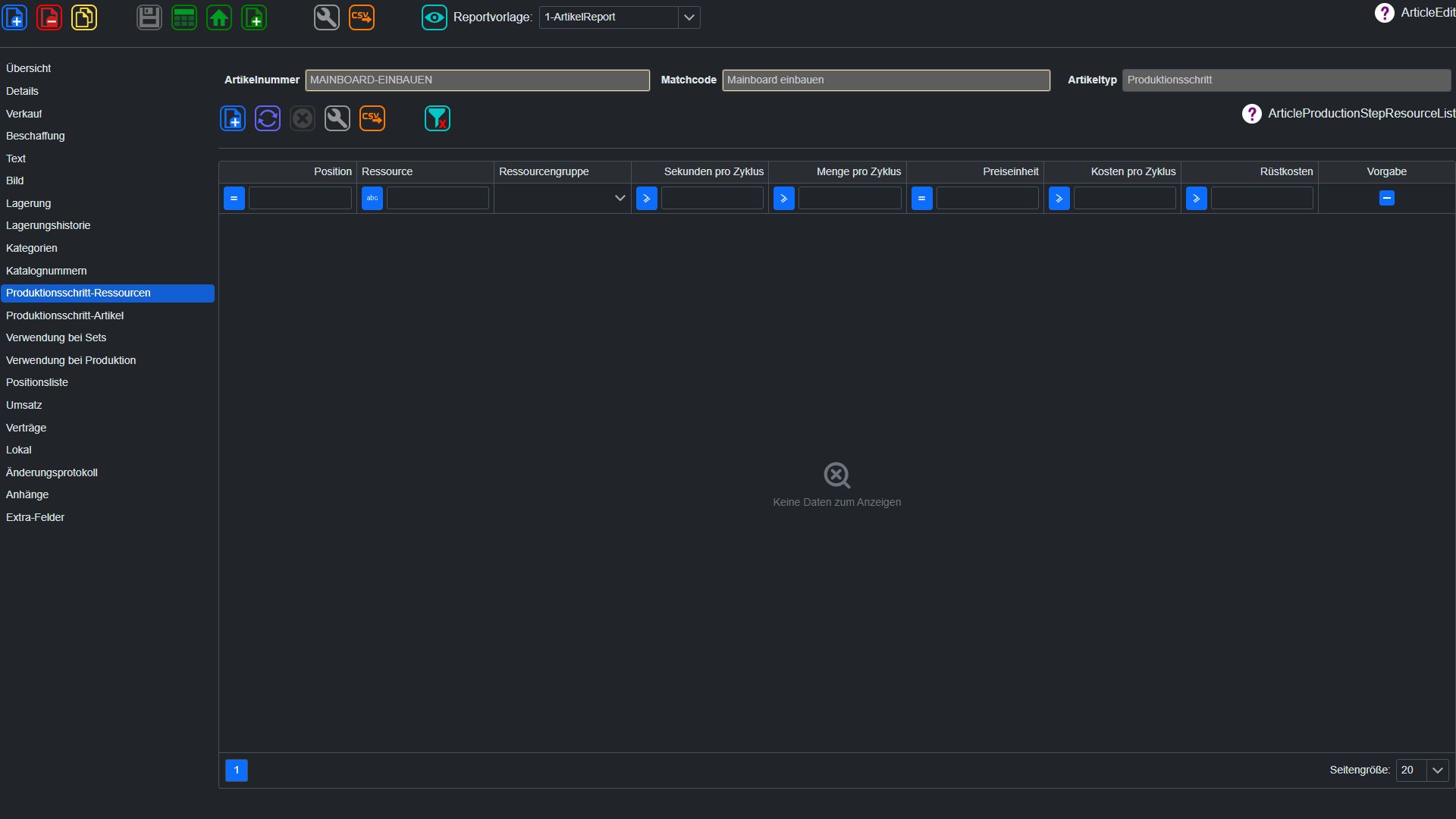The image size is (1456, 819).
Task: Change Position filter operator button
Action: point(234,199)
